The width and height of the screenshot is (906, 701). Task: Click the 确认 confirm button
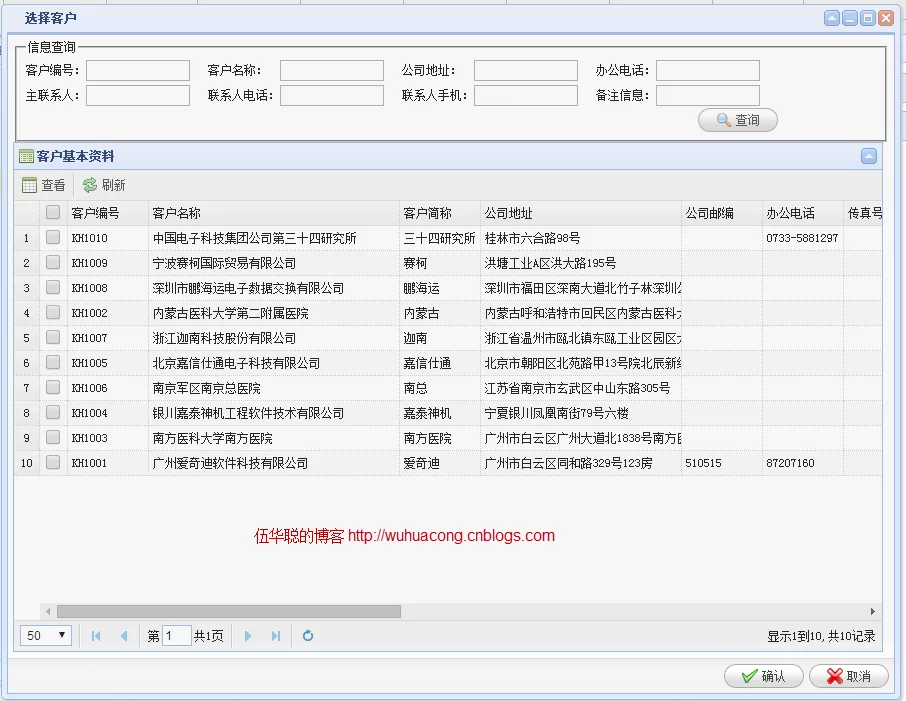(764, 676)
